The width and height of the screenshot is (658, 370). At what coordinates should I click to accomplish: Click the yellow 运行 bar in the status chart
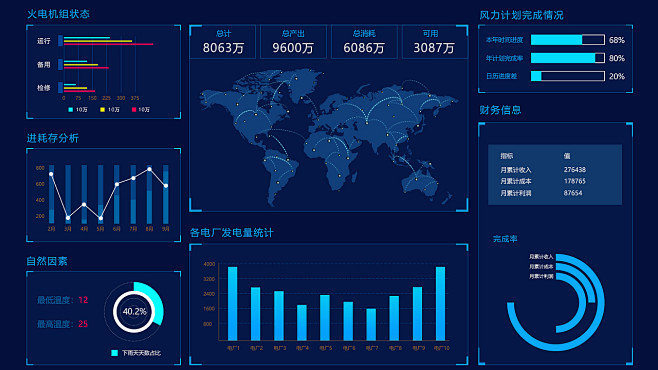(x=98, y=41)
